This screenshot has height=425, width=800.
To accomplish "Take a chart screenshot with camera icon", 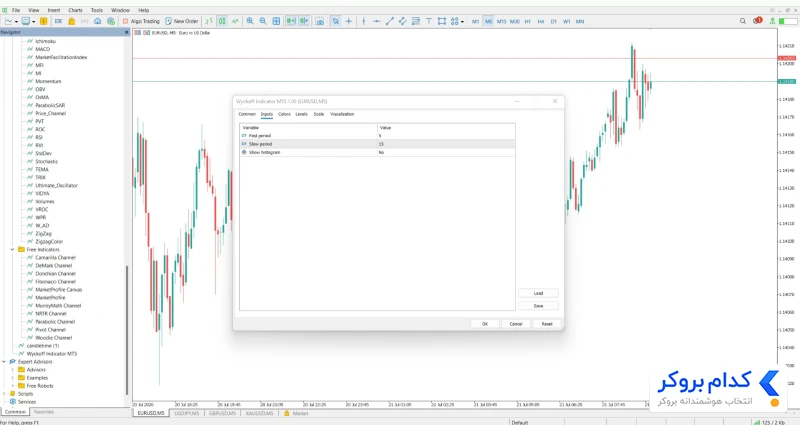I will click(x=320, y=21).
